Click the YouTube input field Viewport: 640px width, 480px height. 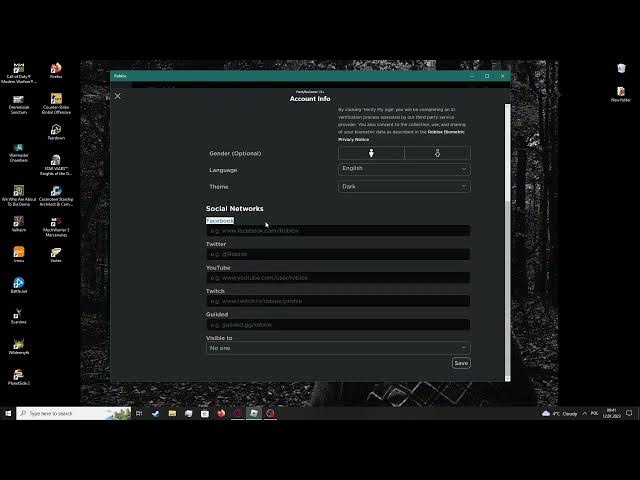coord(338,278)
